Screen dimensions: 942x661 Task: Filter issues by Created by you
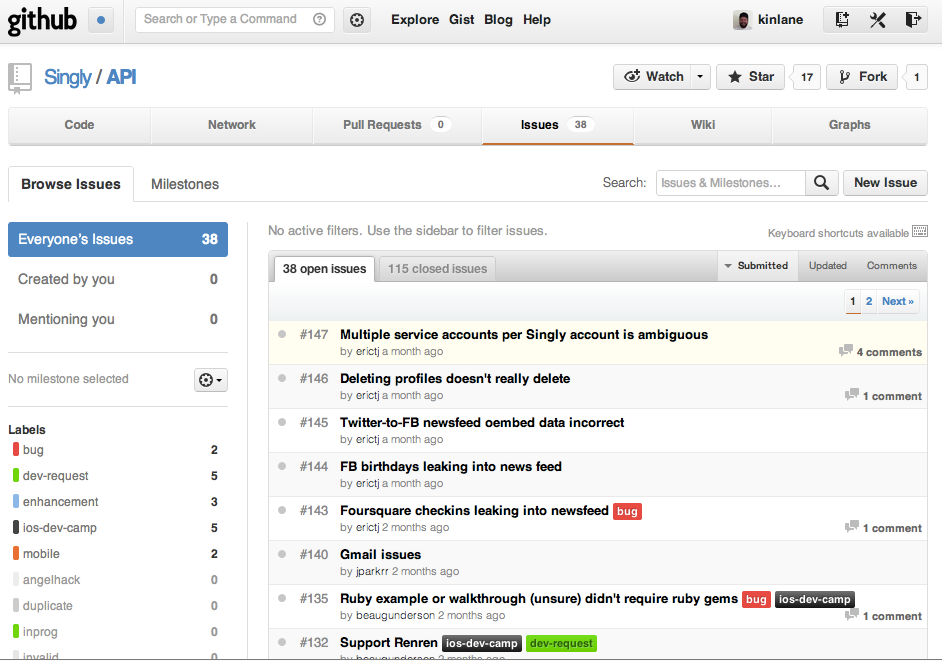tap(66, 279)
